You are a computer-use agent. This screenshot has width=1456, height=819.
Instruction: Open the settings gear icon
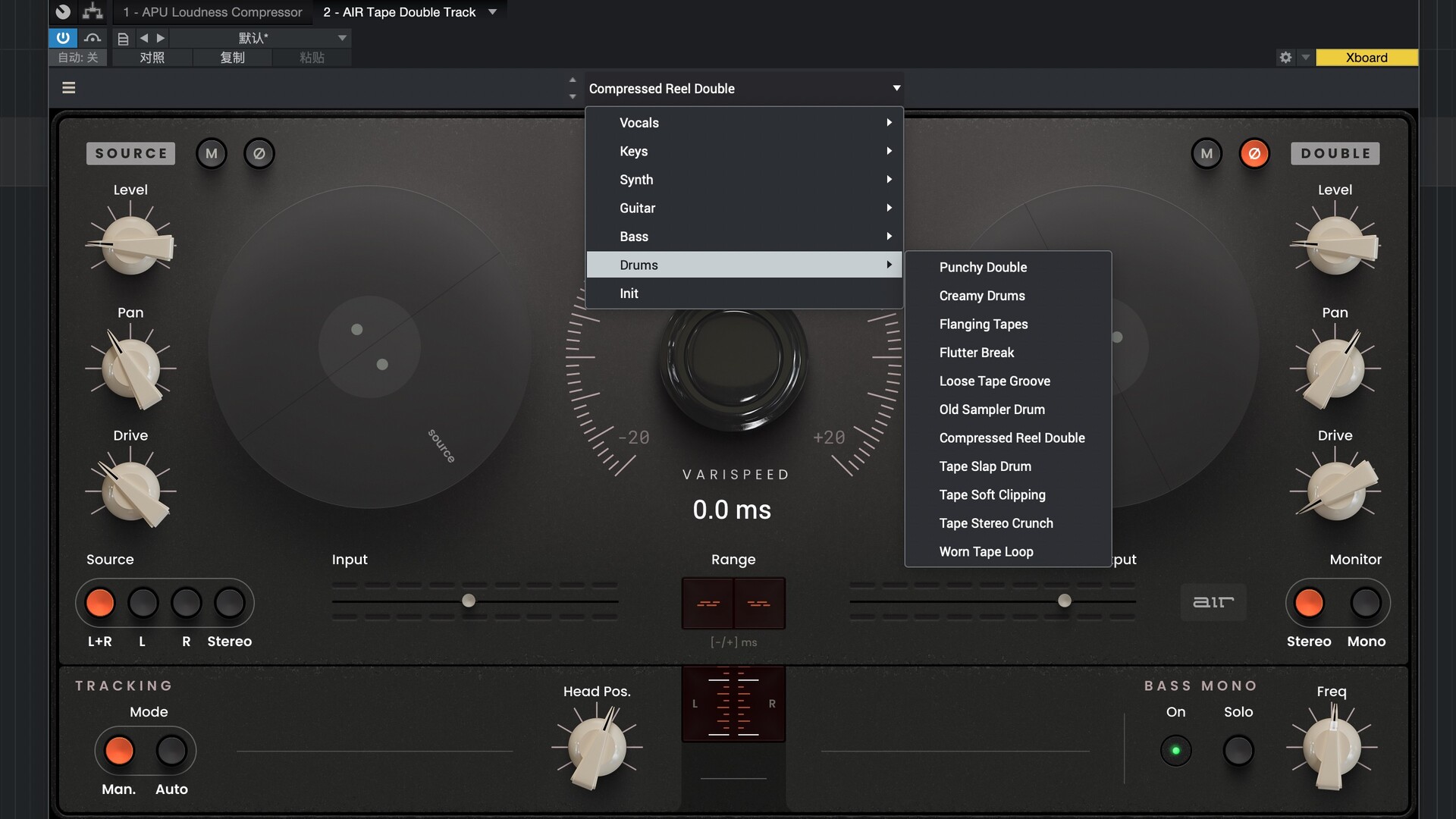pos(1285,58)
